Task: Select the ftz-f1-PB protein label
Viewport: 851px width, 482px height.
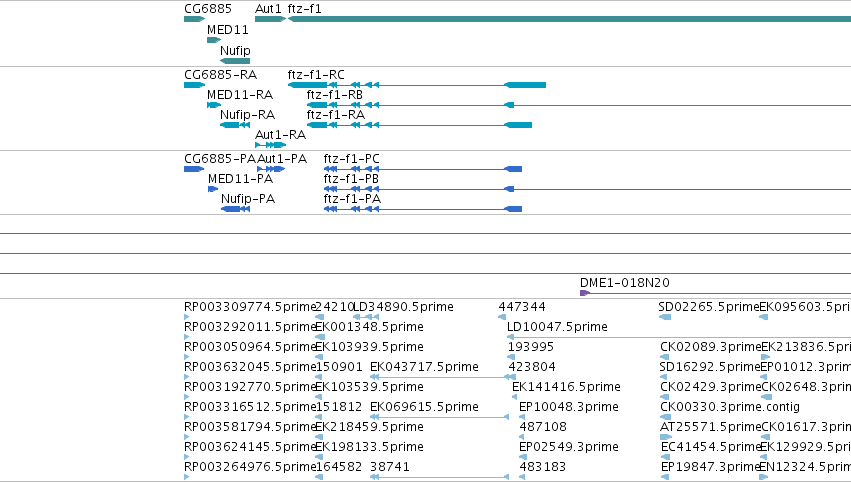Action: [351, 179]
